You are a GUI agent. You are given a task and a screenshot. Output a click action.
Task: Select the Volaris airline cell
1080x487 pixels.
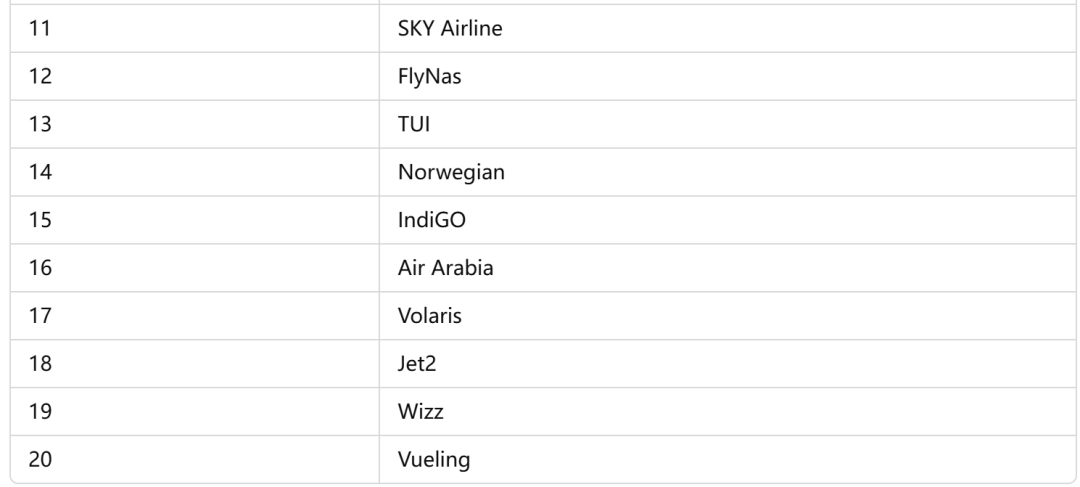727,315
